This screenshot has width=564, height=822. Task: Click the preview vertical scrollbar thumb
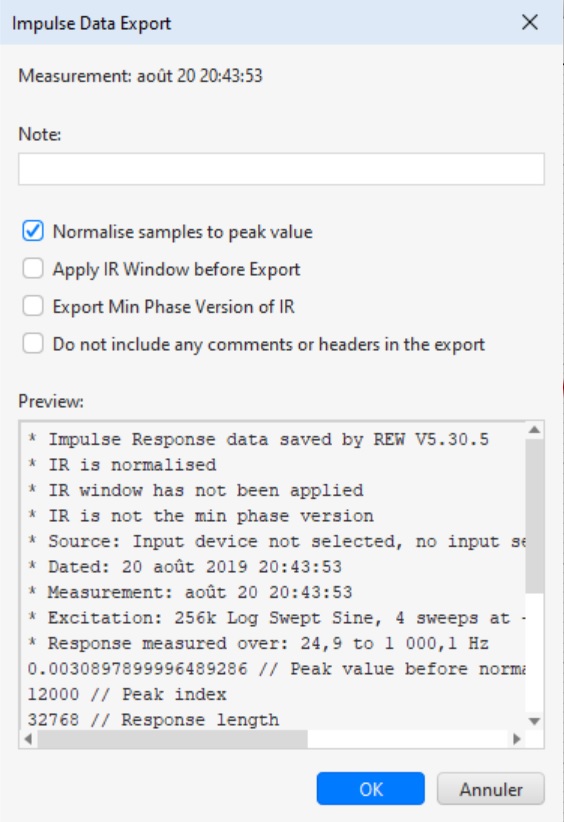(535, 516)
